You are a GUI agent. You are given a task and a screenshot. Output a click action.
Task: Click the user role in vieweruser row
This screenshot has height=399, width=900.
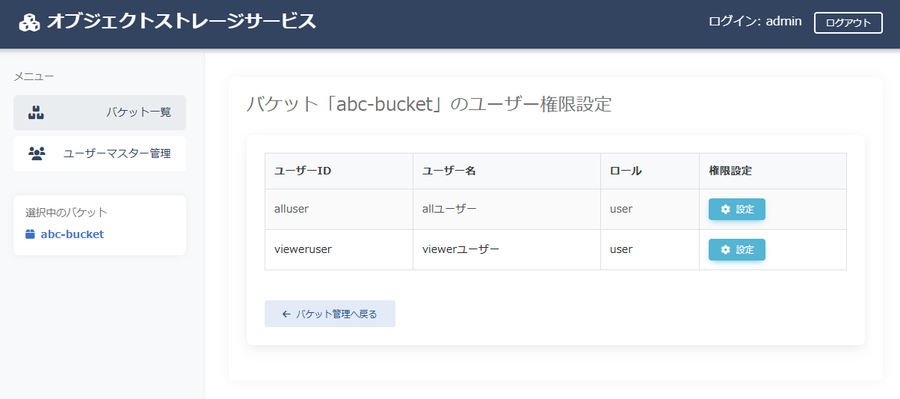pos(621,250)
